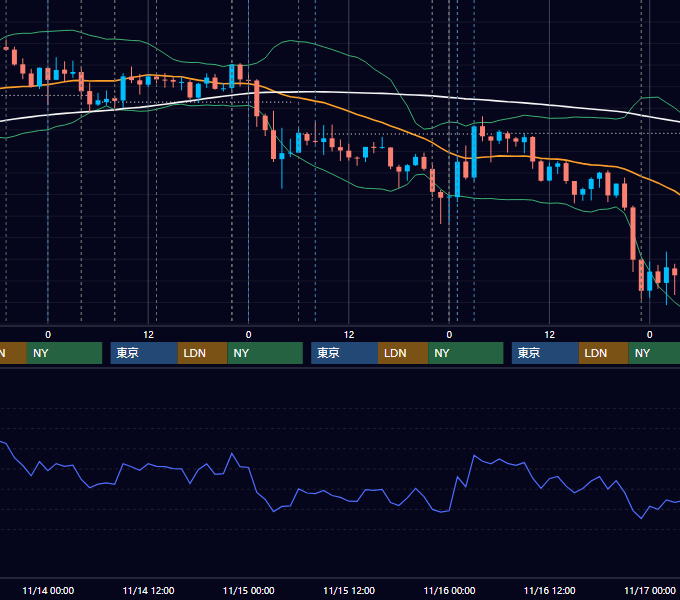Screen dimensions: 680x600
Task: Click the hour label 0 above 11/16 00:00
Action: (x=449, y=335)
